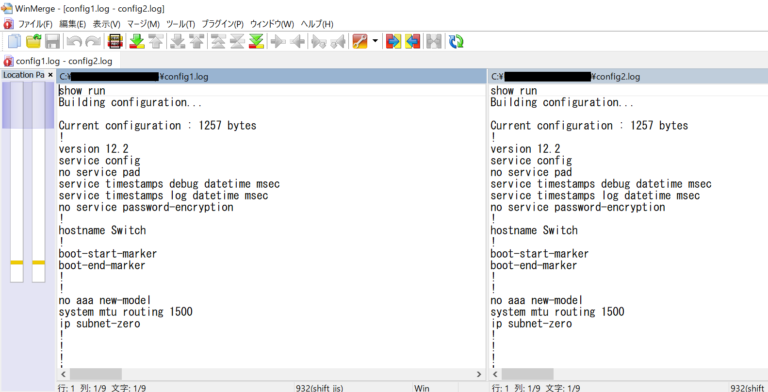Click the Copy Right arrow icon
Screen dimensions: 768x392
278,42
